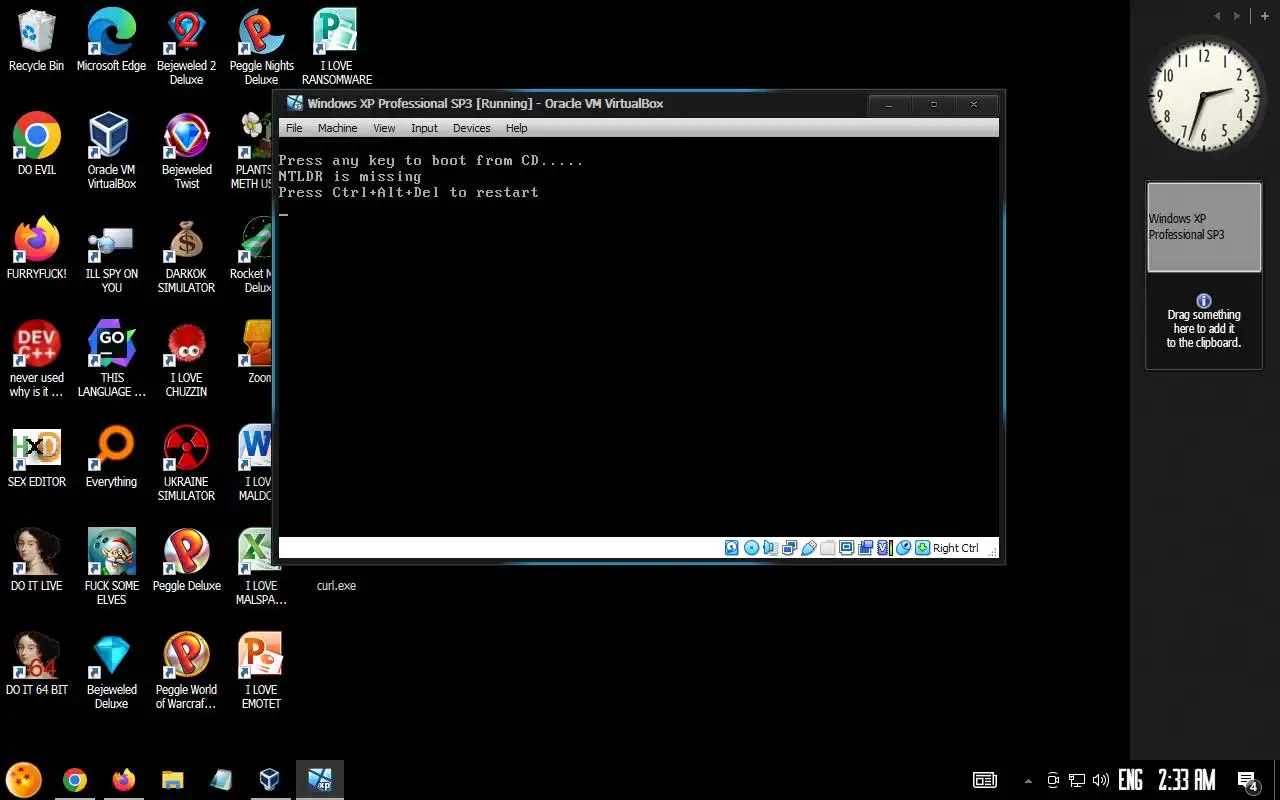Click the optical drive indicator in VM status bar
This screenshot has width=1280, height=800.
pyautogui.click(x=751, y=548)
